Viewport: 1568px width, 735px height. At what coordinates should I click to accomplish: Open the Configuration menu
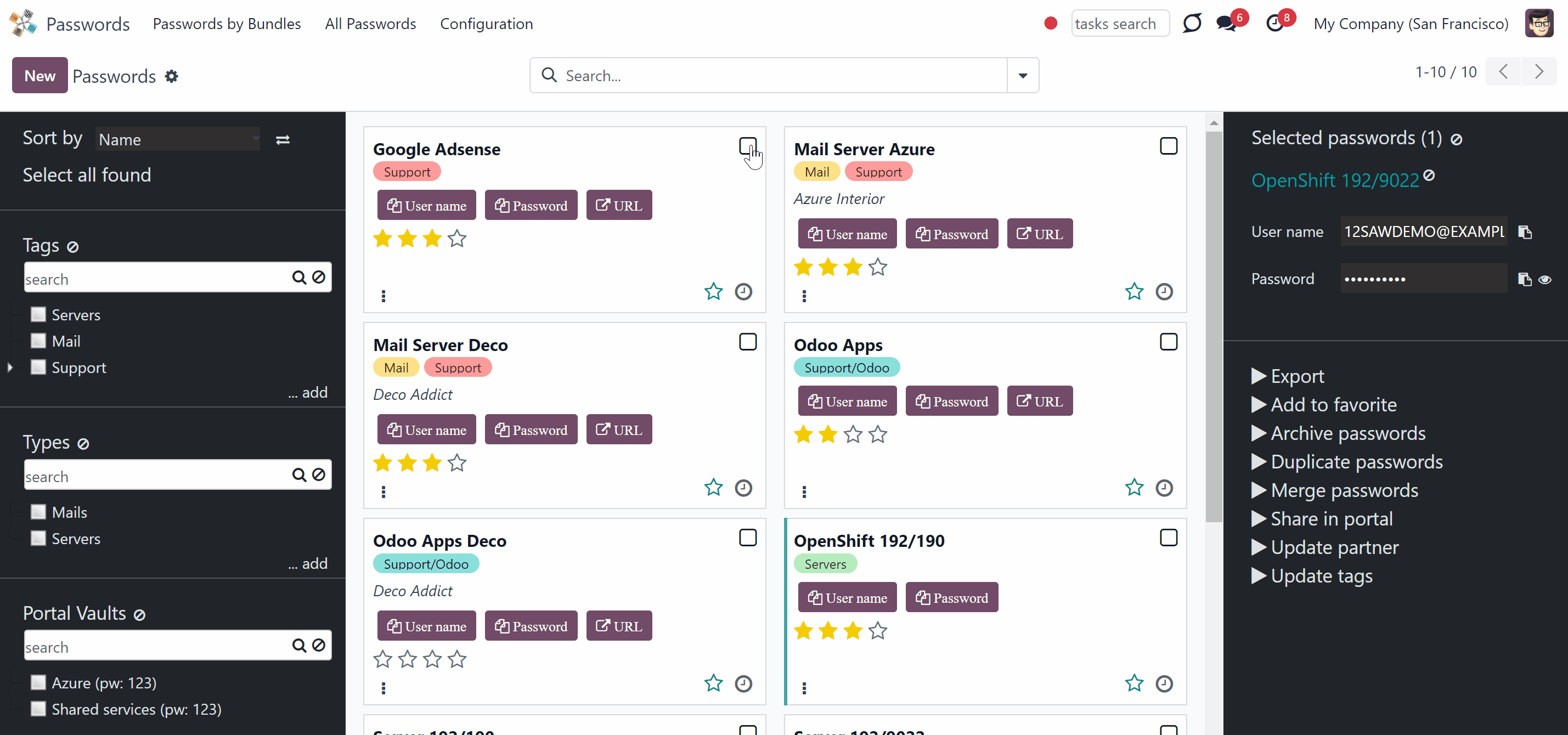point(486,24)
